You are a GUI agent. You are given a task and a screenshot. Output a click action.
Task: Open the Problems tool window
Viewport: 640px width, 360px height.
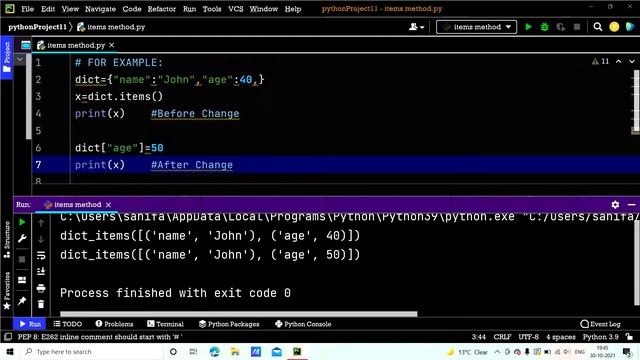[x=114, y=324]
